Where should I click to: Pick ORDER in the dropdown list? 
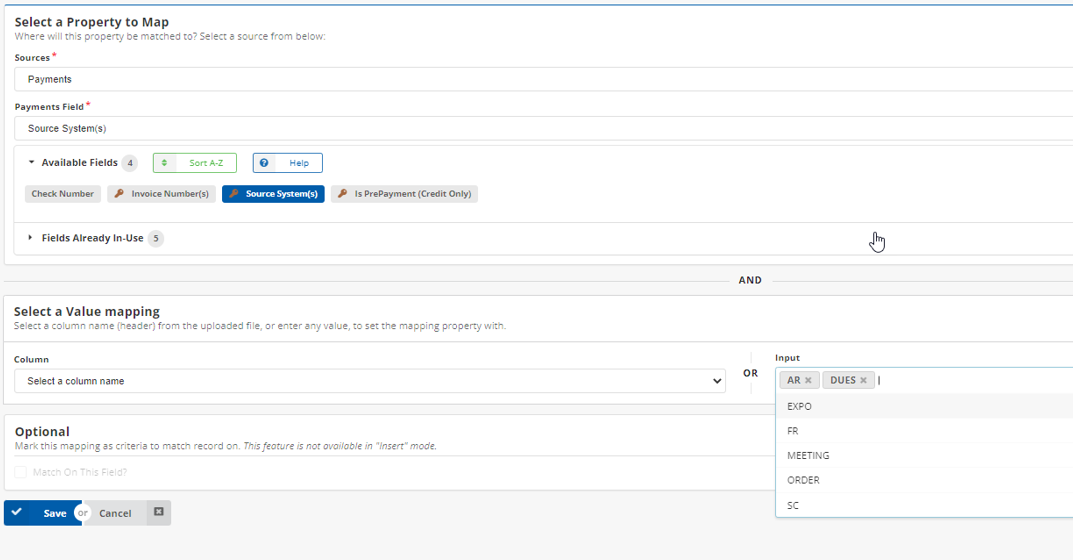803,480
